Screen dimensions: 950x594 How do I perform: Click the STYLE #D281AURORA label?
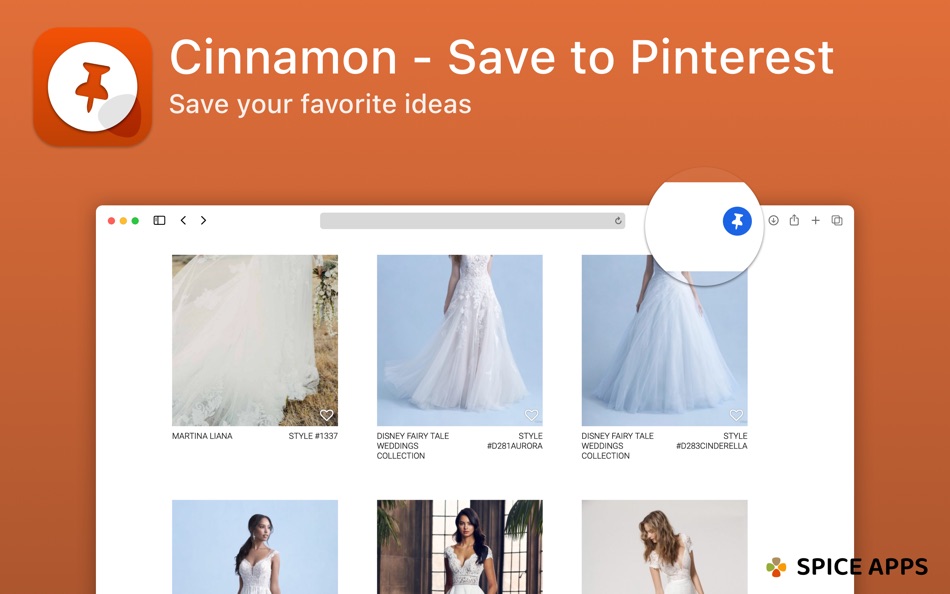click(x=515, y=441)
